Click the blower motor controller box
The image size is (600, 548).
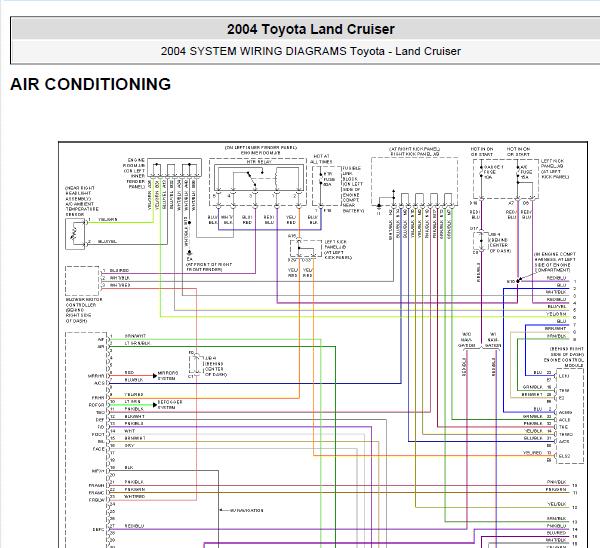82,281
